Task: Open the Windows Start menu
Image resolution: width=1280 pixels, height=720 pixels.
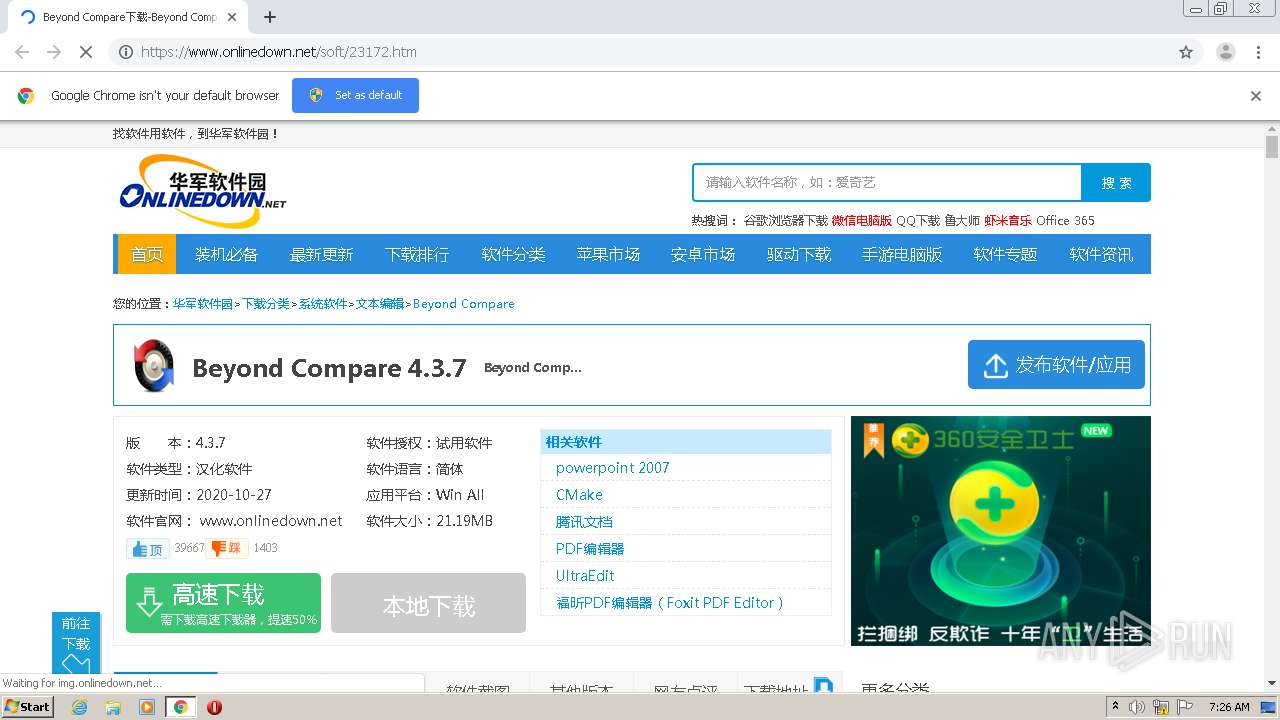Action: point(28,706)
